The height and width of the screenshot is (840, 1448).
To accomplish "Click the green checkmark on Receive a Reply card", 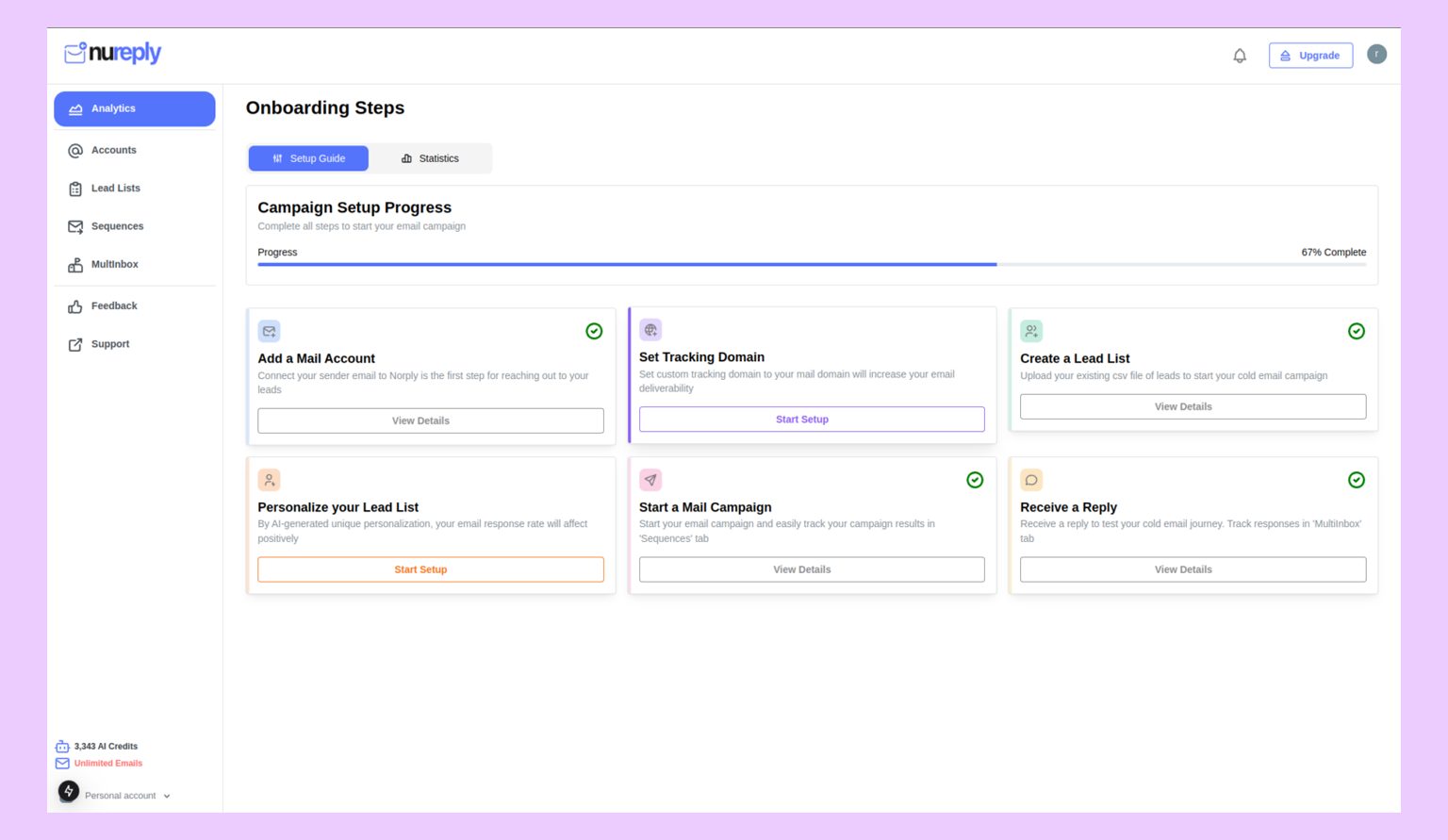I will coord(1357,480).
